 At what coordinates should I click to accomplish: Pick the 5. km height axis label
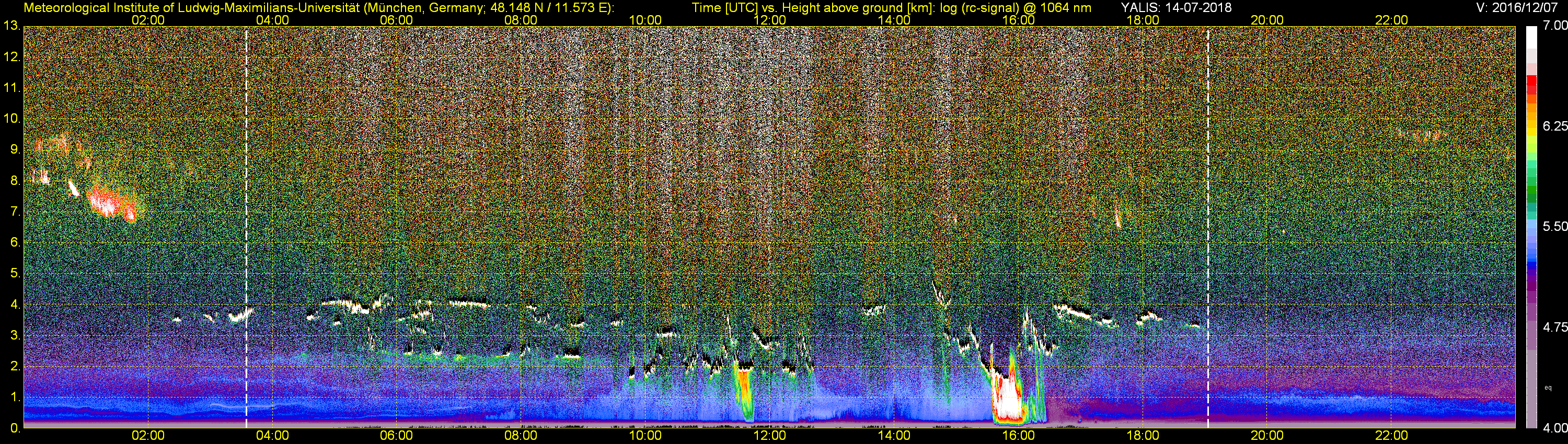tap(15, 273)
